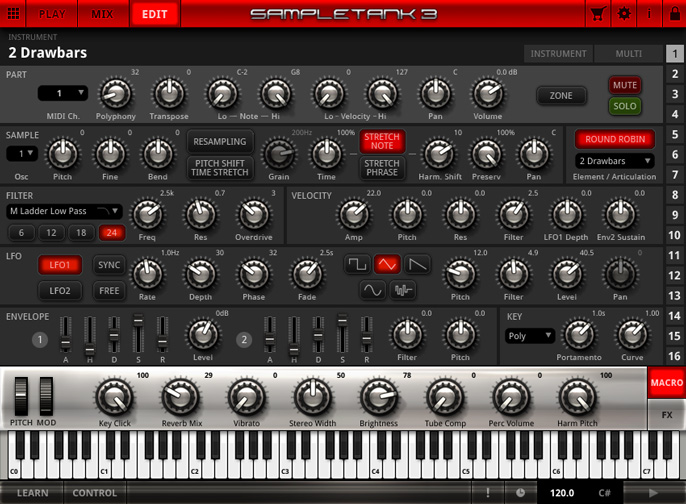The image size is (686, 504).
Task: Click the MOD wheel
Action: 46,396
